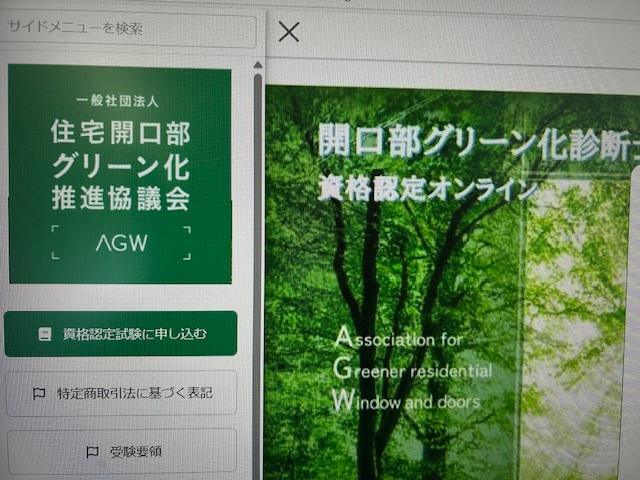Click the book icon on 資格認定試験に申し込む
Viewport: 640px width, 480px height.
coord(44,334)
